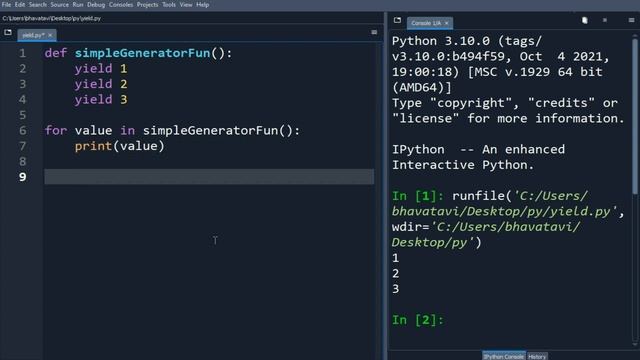640x360 pixels.
Task: Click the console vertical scrollbar
Action: click(x=635, y=116)
